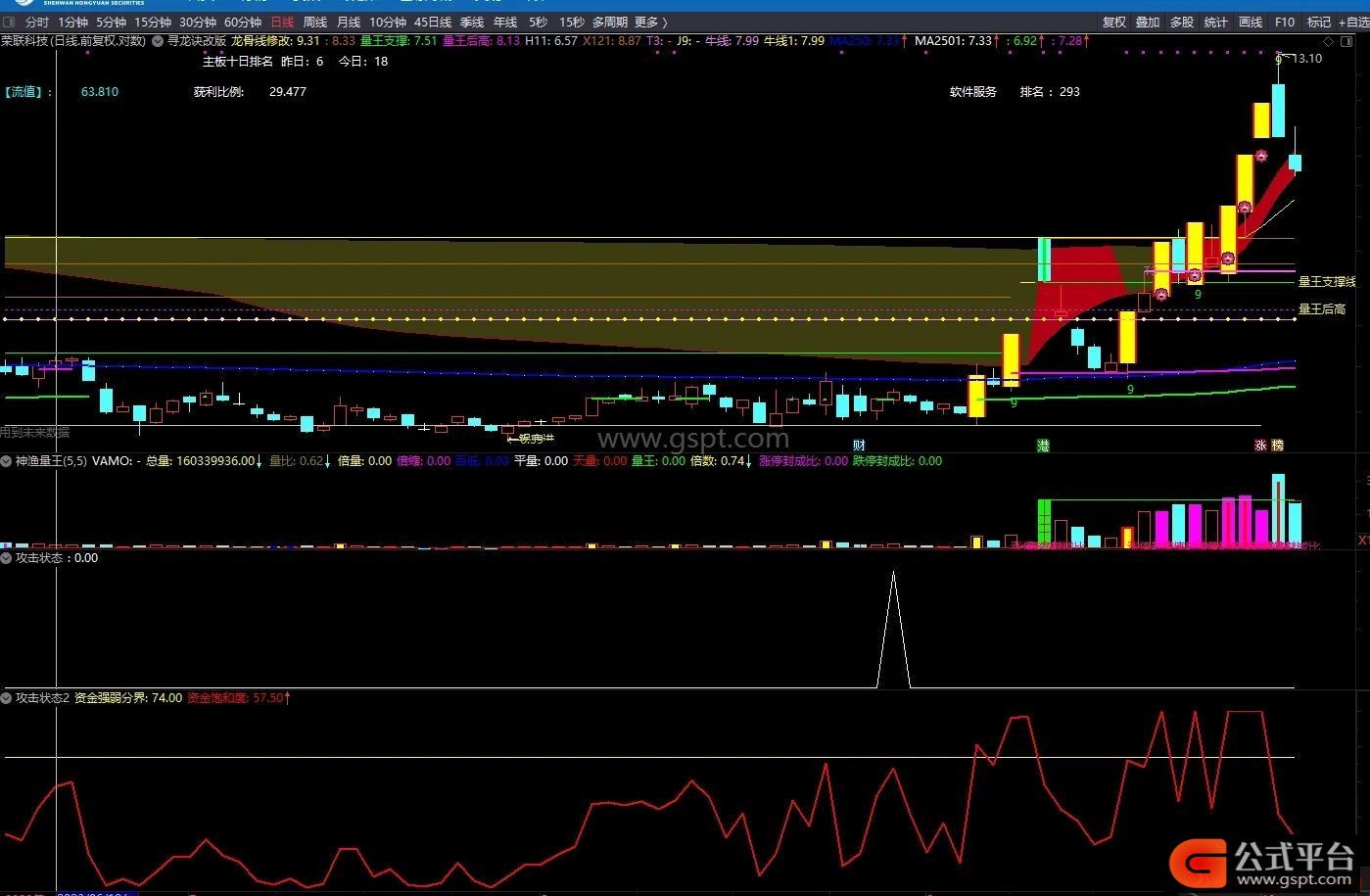Click the 用到未来数据 notice text
Screen dimensions: 1370x896
tap(35, 432)
